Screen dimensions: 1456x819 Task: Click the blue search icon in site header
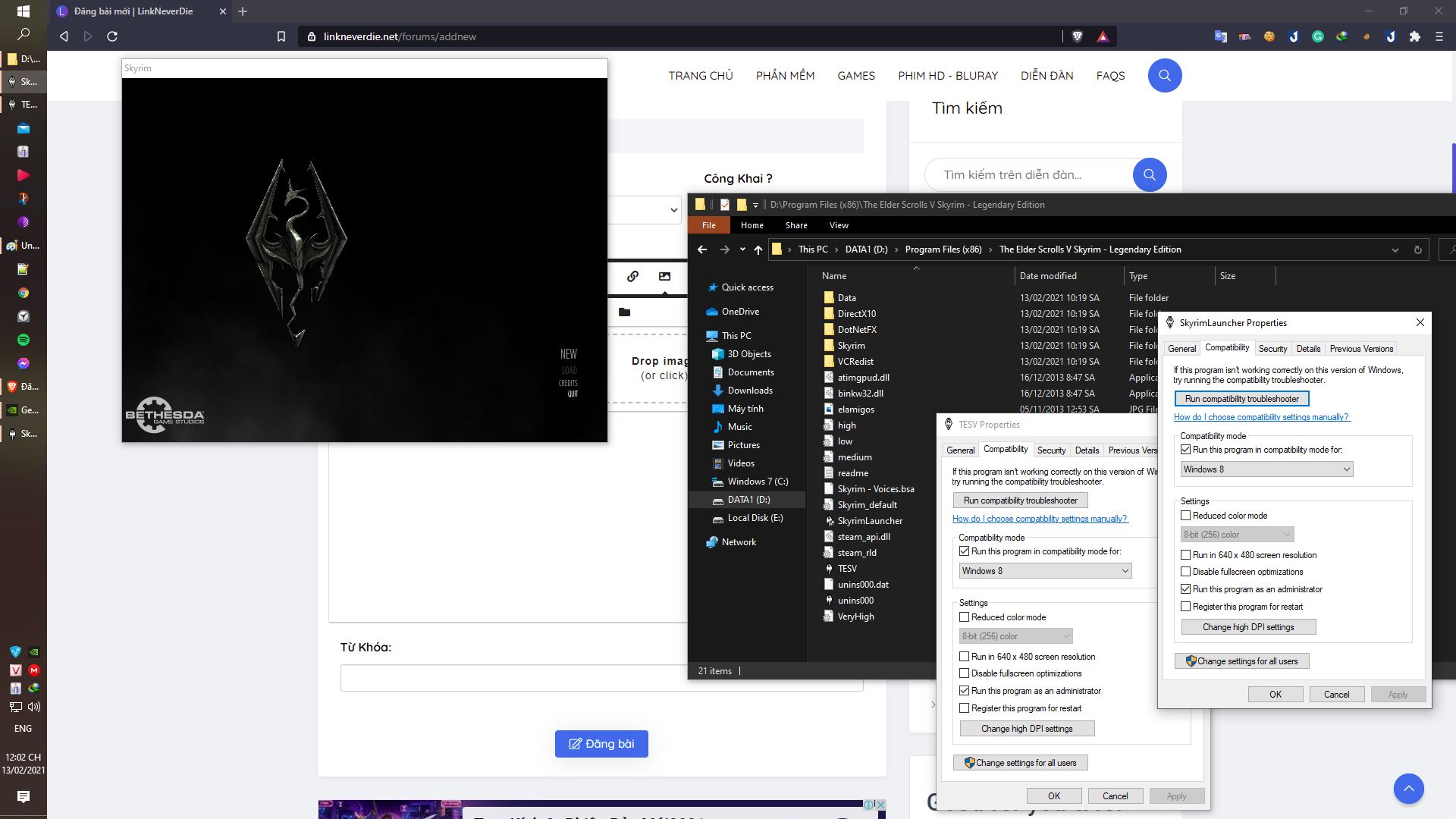(1165, 76)
